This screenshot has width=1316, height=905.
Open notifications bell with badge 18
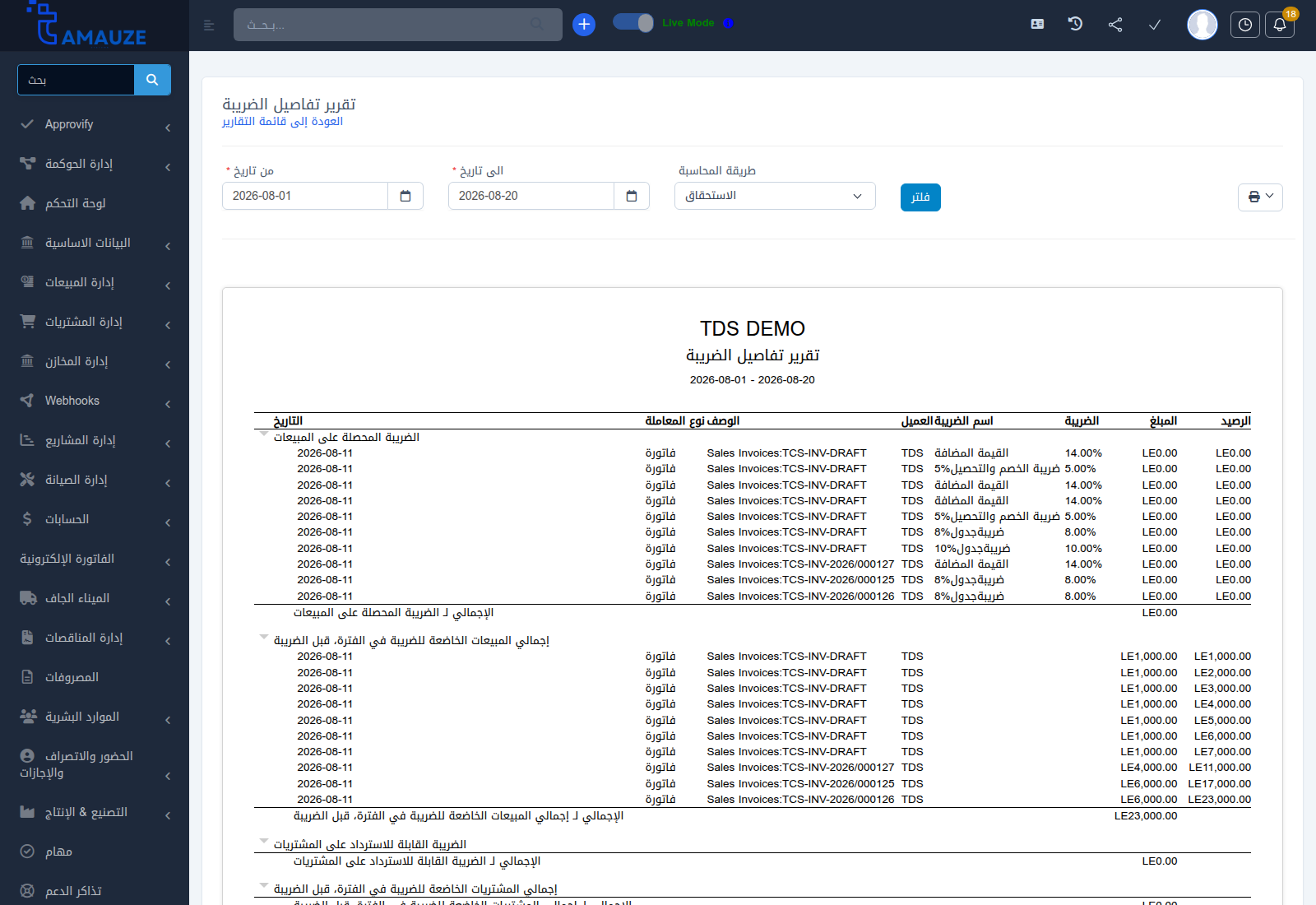pyautogui.click(x=1280, y=25)
